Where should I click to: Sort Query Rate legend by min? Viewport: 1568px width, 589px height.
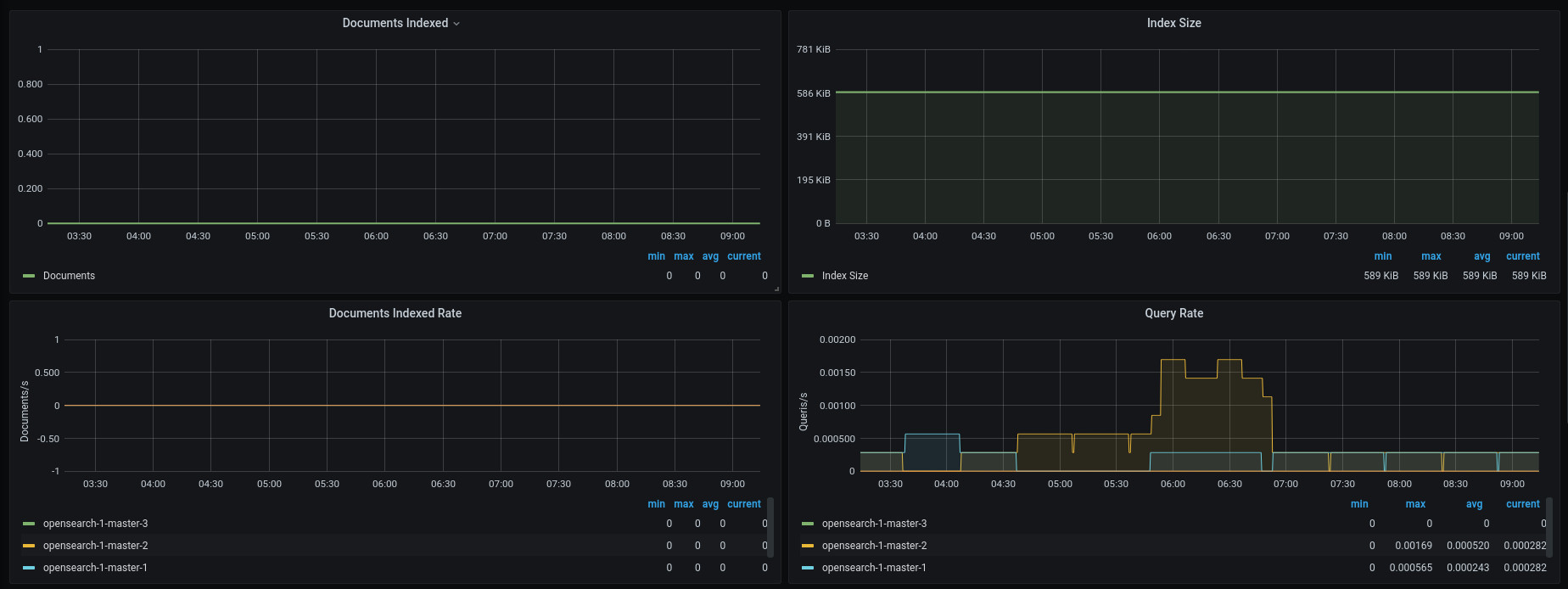1359,504
